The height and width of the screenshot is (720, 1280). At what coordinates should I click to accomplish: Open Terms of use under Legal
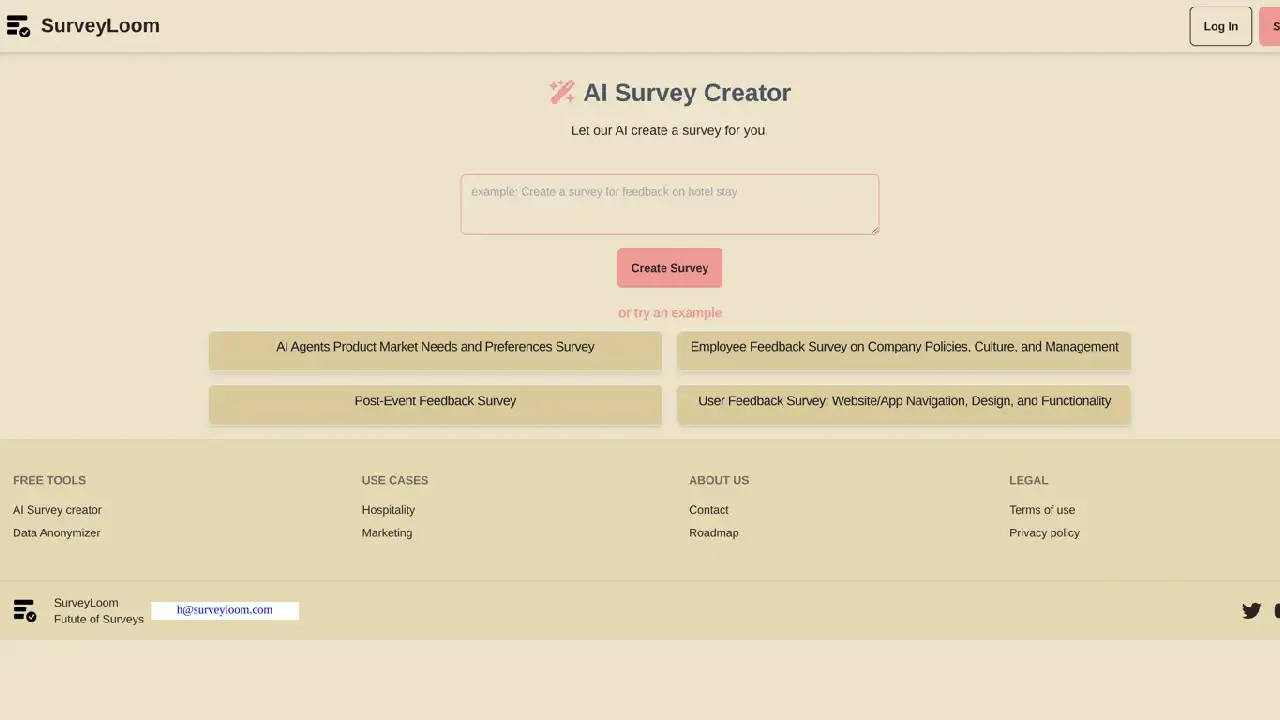(x=1042, y=510)
